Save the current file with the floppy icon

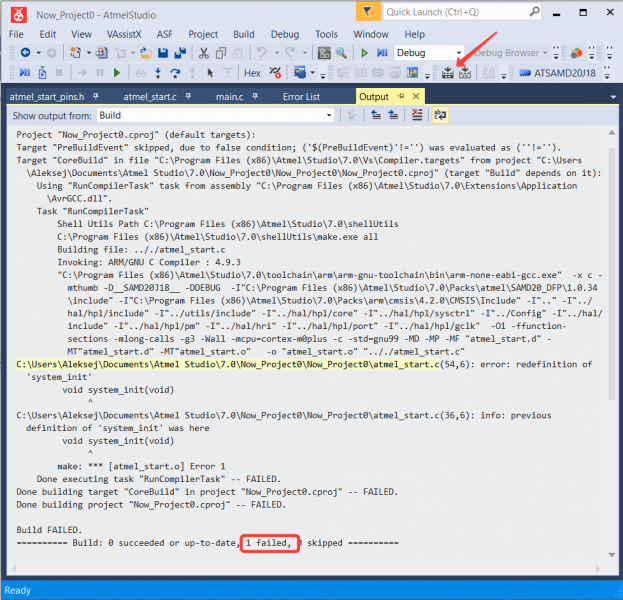[x=163, y=53]
